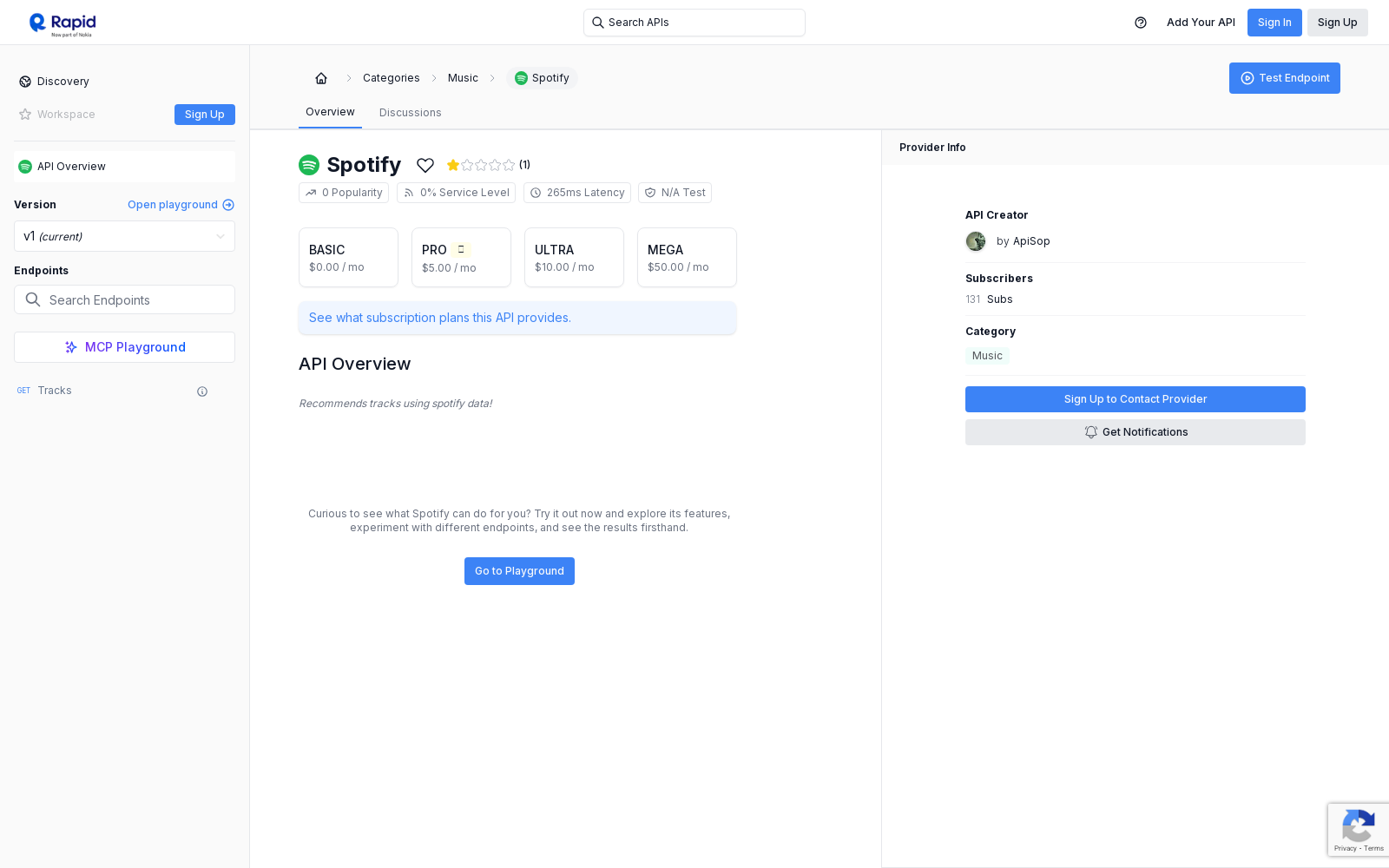Click the Music category tag
1389x868 pixels.
click(987, 356)
